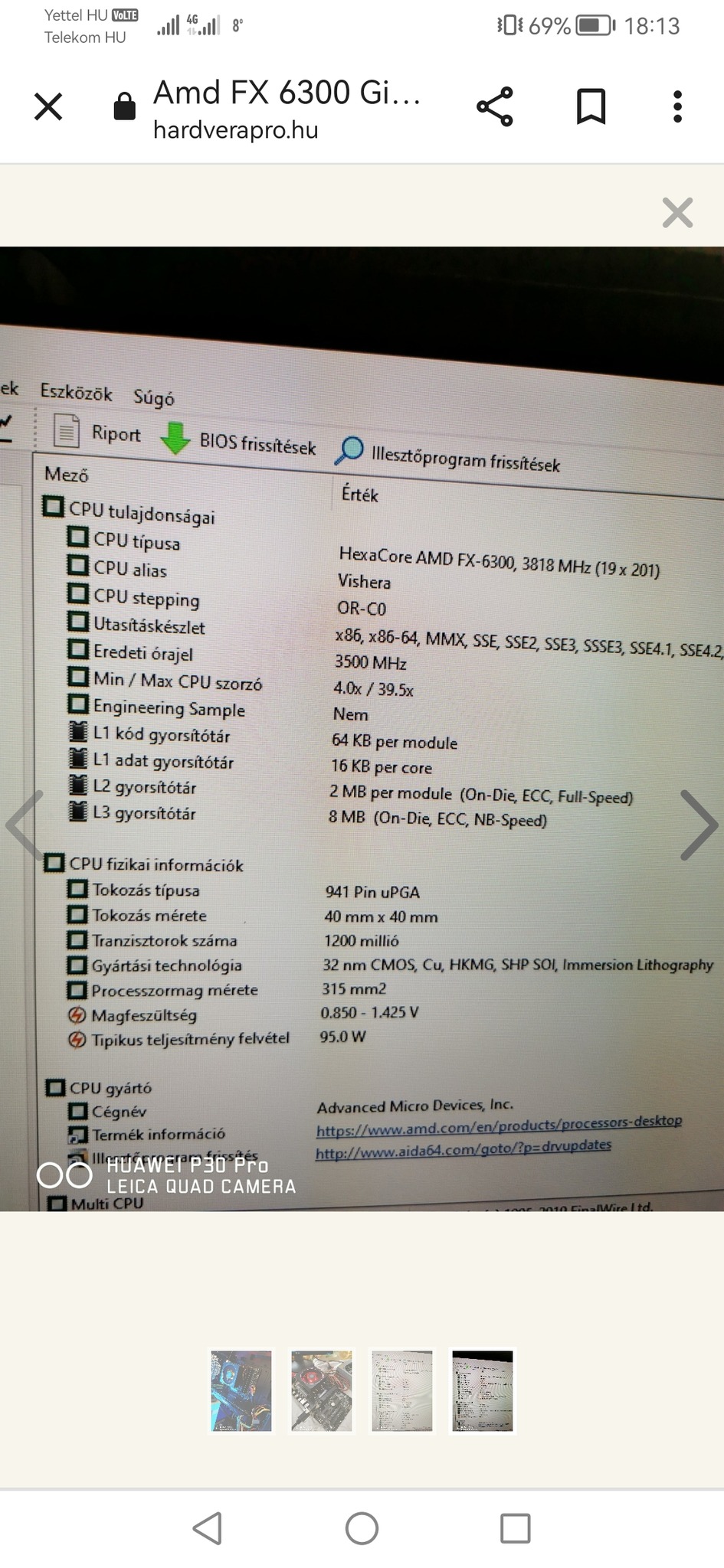Image resolution: width=724 pixels, height=1568 pixels.
Task: Click the Érték column header
Action: point(359,495)
